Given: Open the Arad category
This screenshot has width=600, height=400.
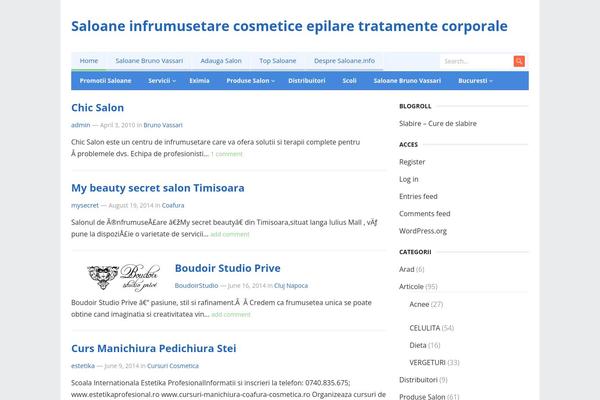Looking at the screenshot, I should pyautogui.click(x=406, y=269).
